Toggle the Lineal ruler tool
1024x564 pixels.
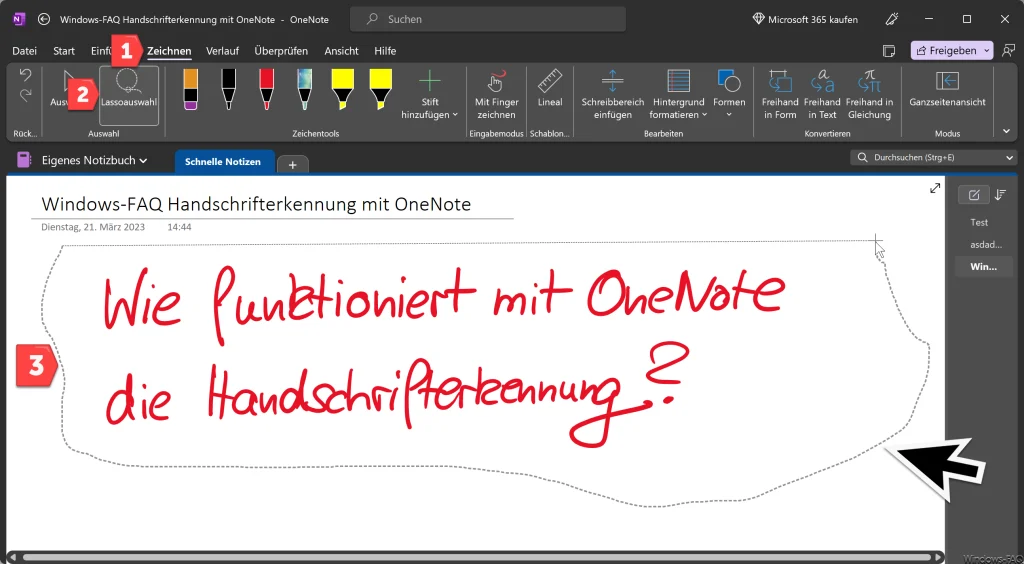[x=550, y=89]
